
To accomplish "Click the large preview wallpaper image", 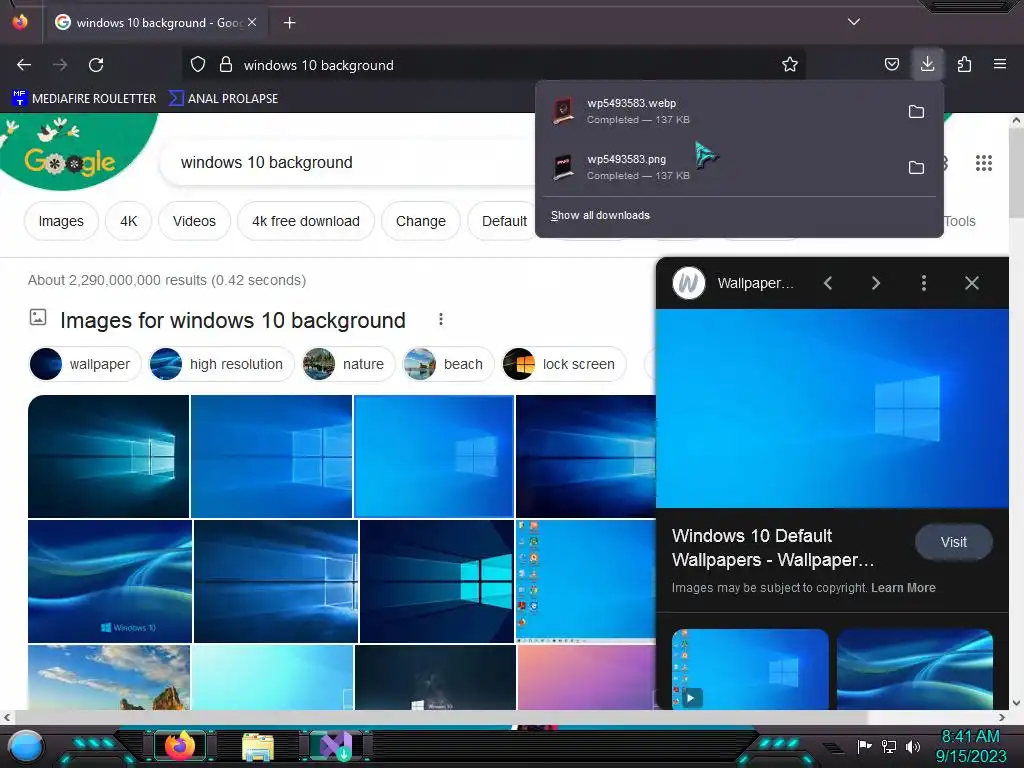I will [x=832, y=408].
